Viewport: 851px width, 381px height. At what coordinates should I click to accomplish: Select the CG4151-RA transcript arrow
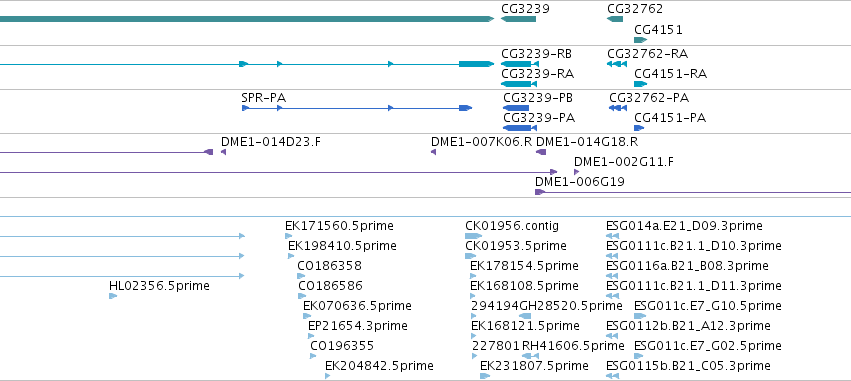[640, 84]
